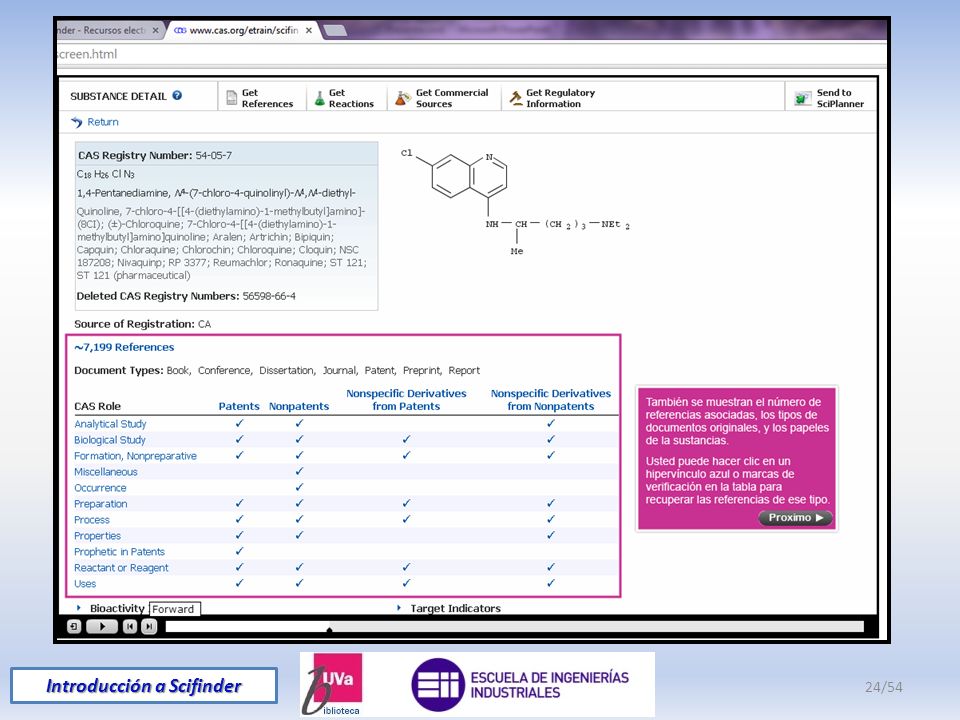
Task: Click the skip-back playback button
Action: click(x=130, y=626)
